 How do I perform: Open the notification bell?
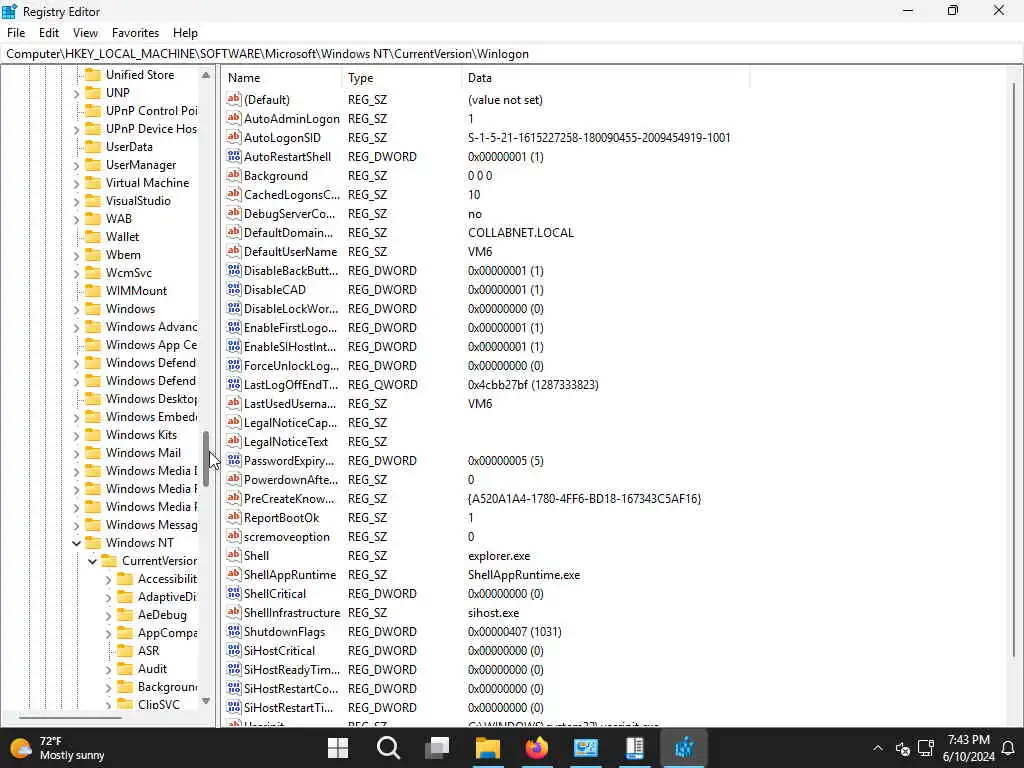[x=1008, y=748]
